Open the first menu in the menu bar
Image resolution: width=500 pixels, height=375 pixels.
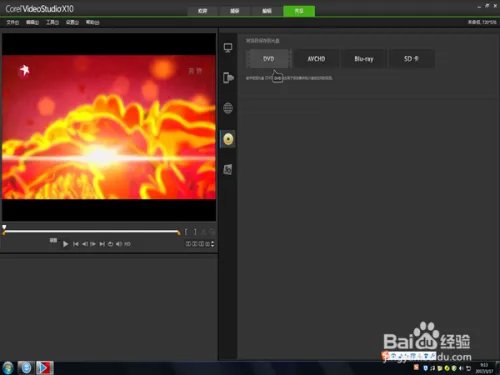[13, 22]
